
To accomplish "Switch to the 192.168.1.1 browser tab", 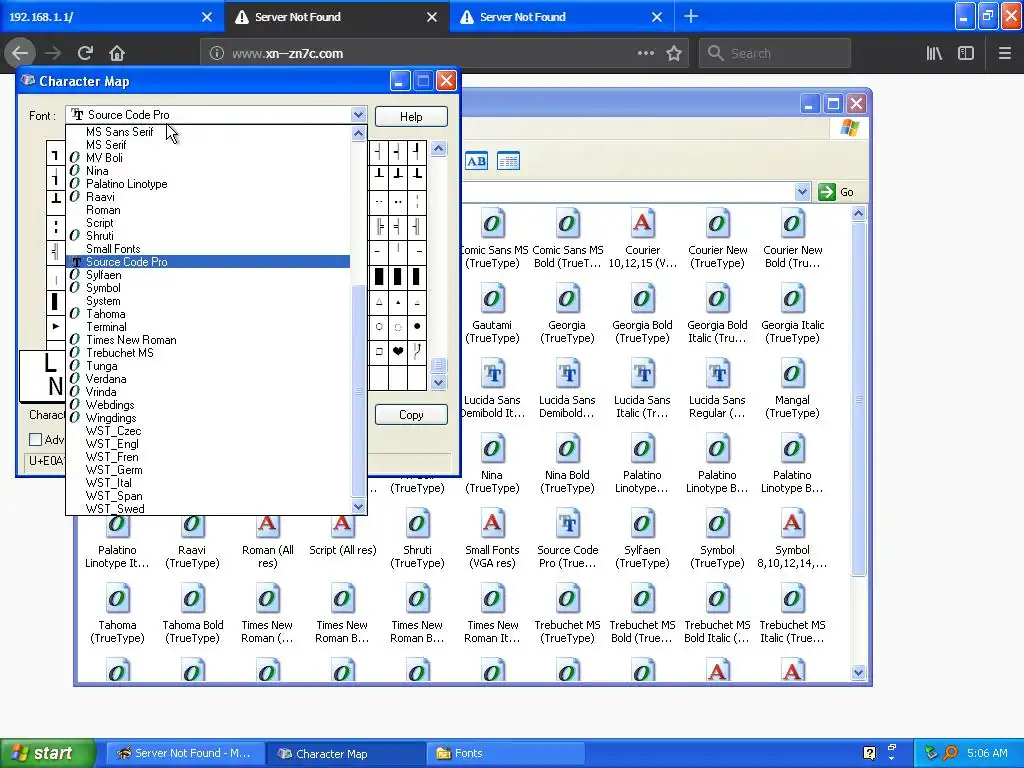I will pos(112,17).
